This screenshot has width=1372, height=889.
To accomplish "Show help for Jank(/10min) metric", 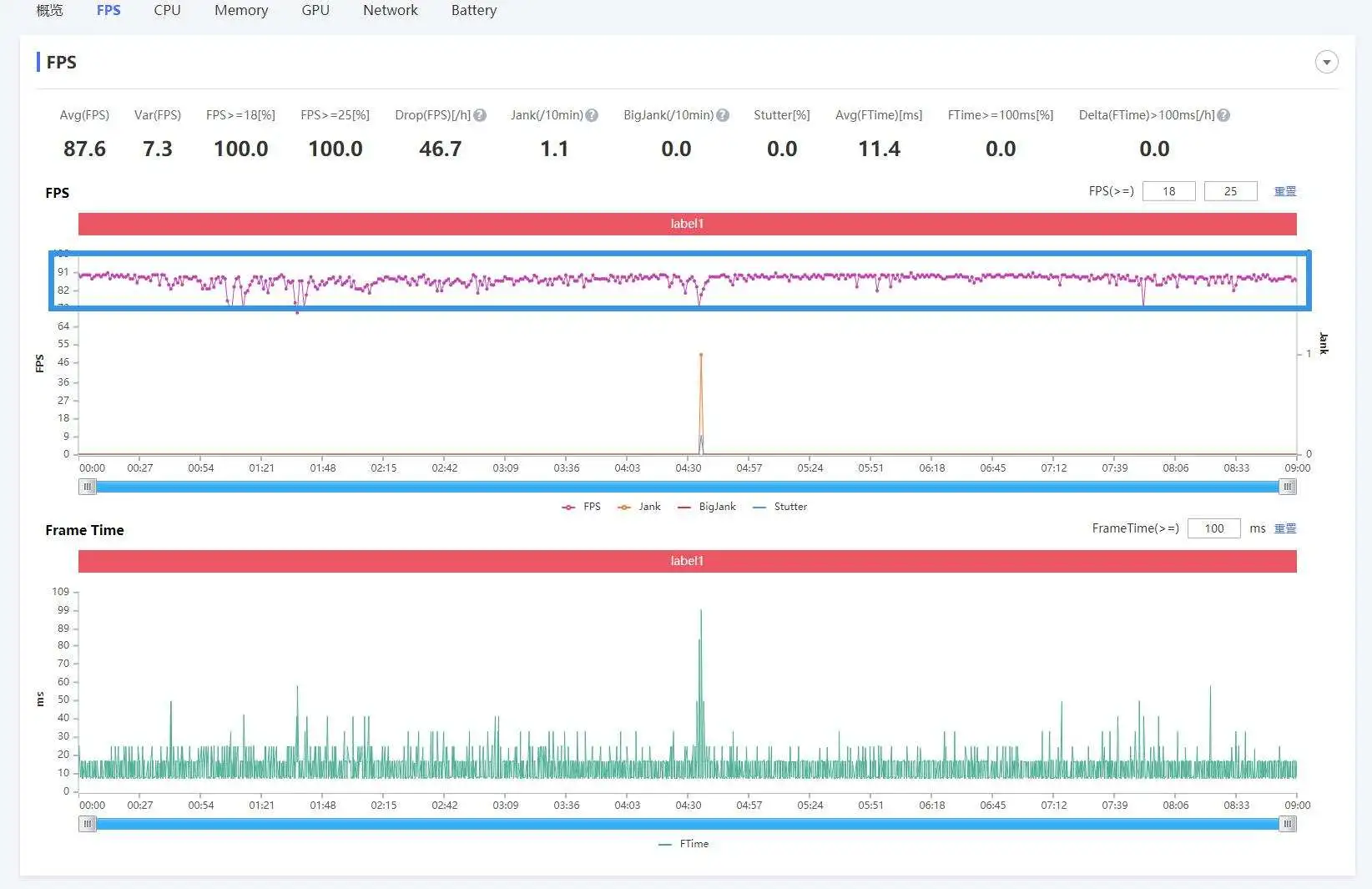I will coord(592,115).
